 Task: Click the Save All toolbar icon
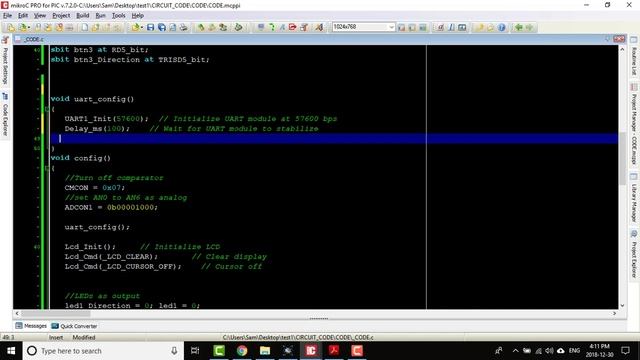tap(162, 27)
